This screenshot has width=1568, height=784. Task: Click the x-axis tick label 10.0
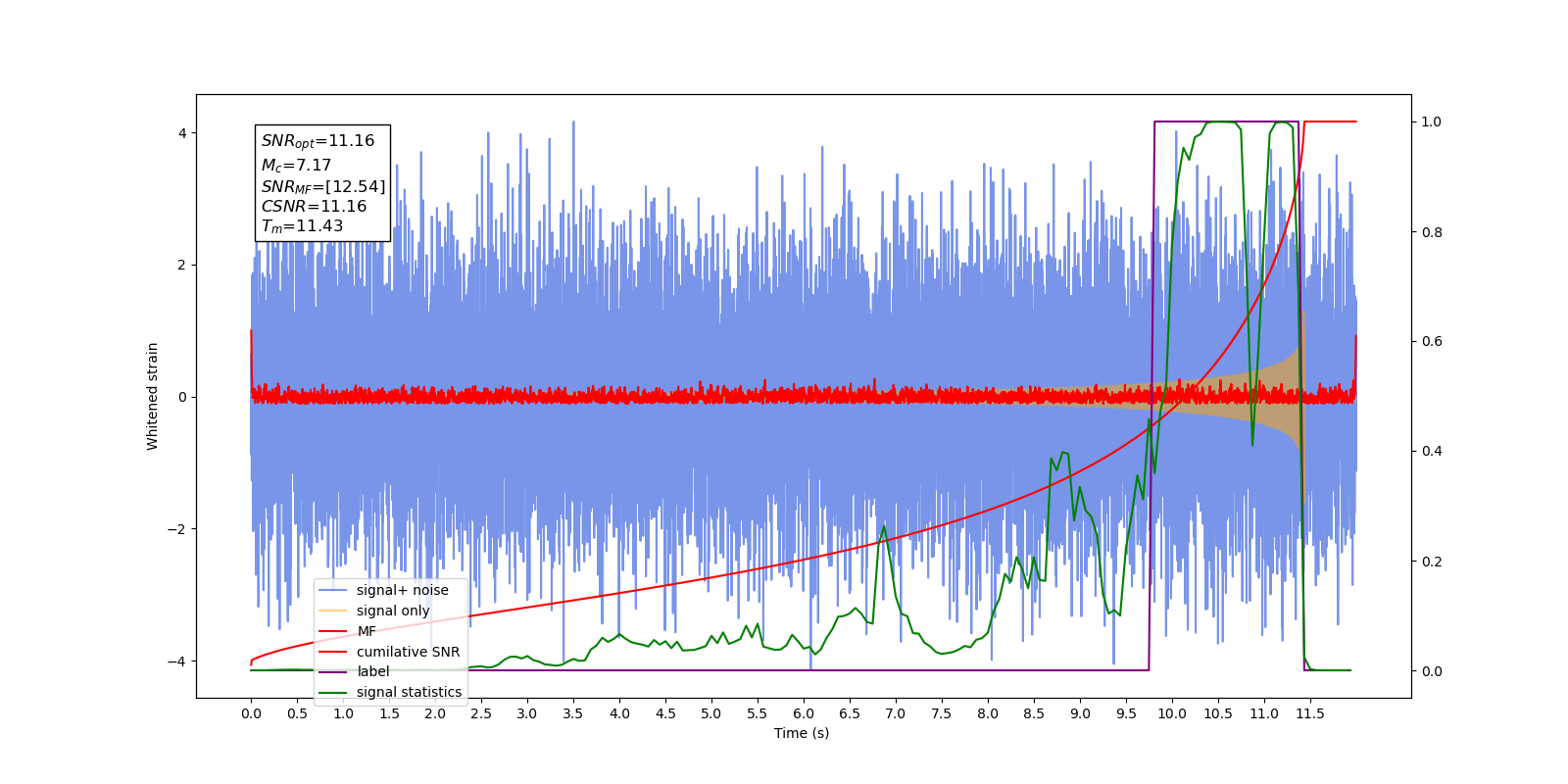click(x=1172, y=713)
